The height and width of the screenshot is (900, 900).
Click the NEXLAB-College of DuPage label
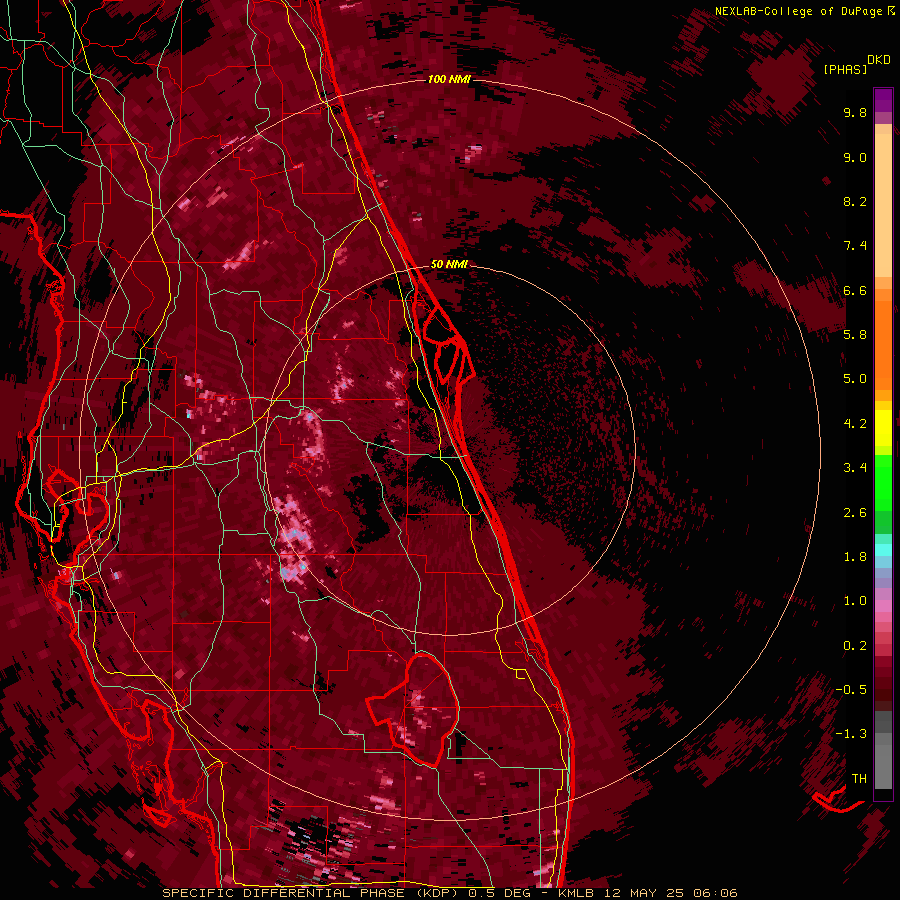799,11
